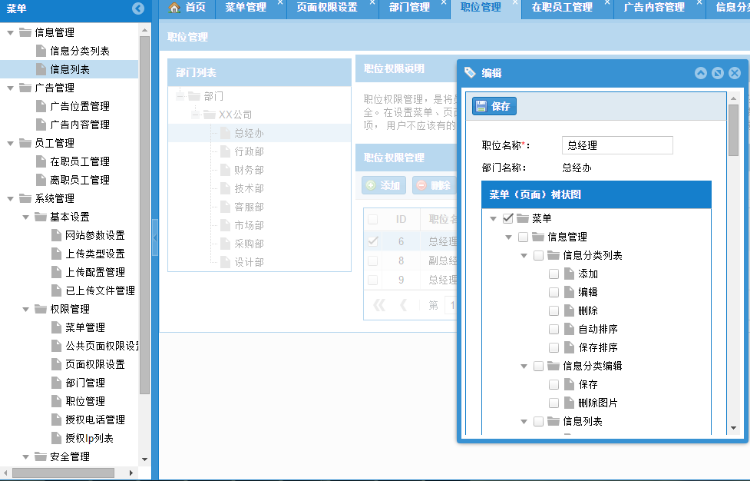
Task: Click the page icon beside 菜单管理
Action: tap(56, 328)
